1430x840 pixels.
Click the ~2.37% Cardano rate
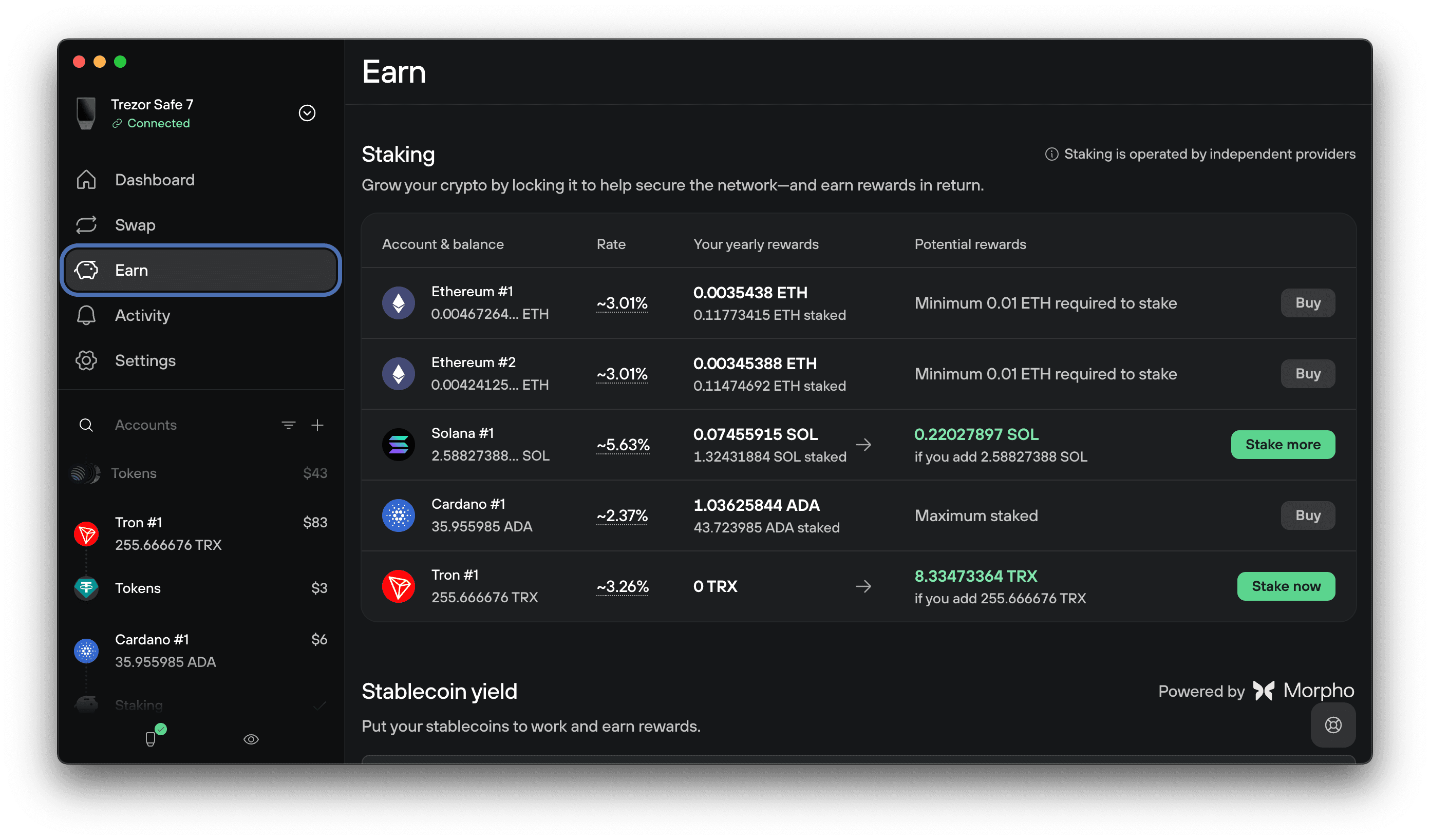coord(622,516)
